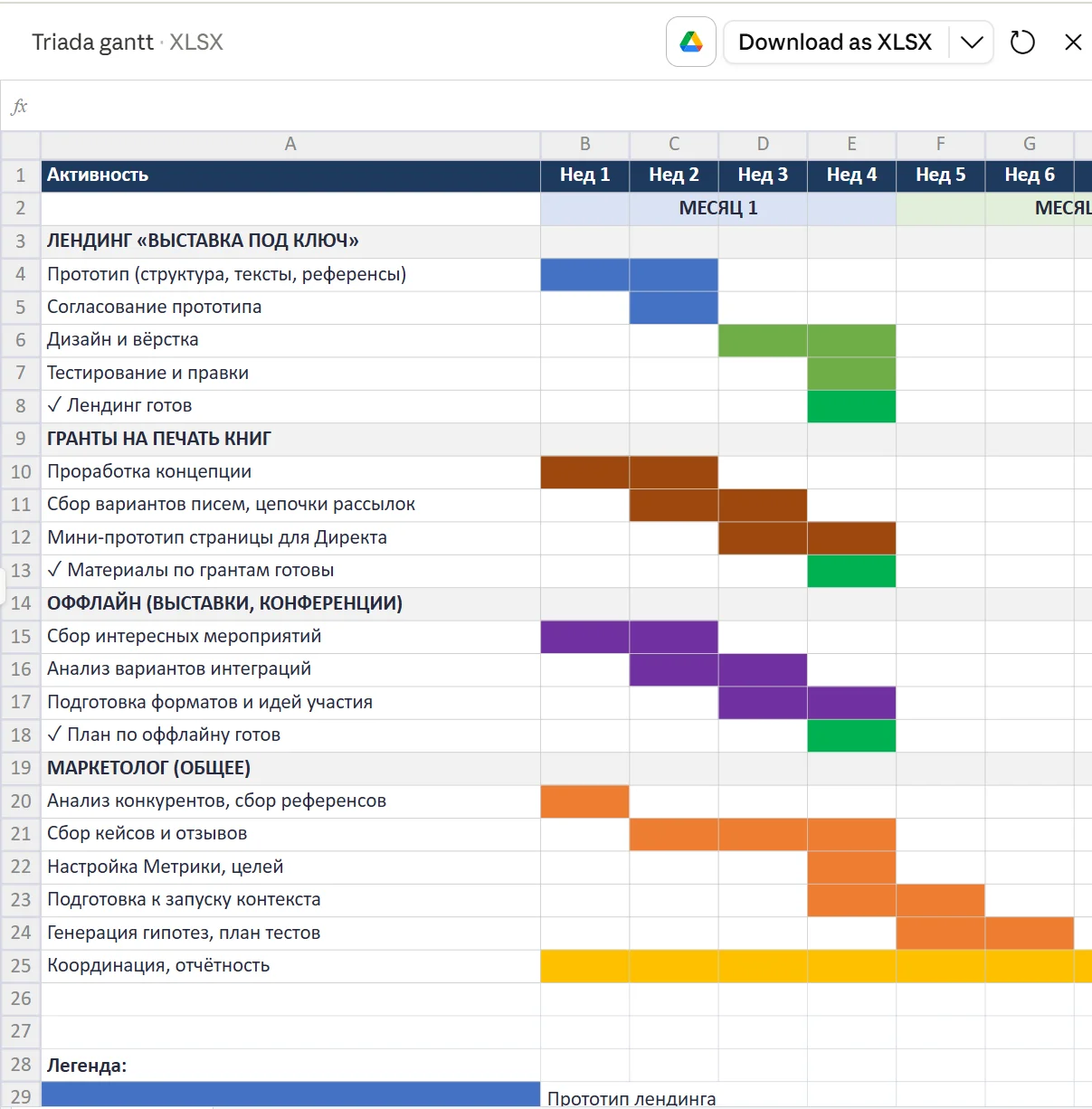
Task: Select 'МАРКЕТОЛОГ (ОБЩЕЕ)' section cell
Action: click(x=290, y=768)
